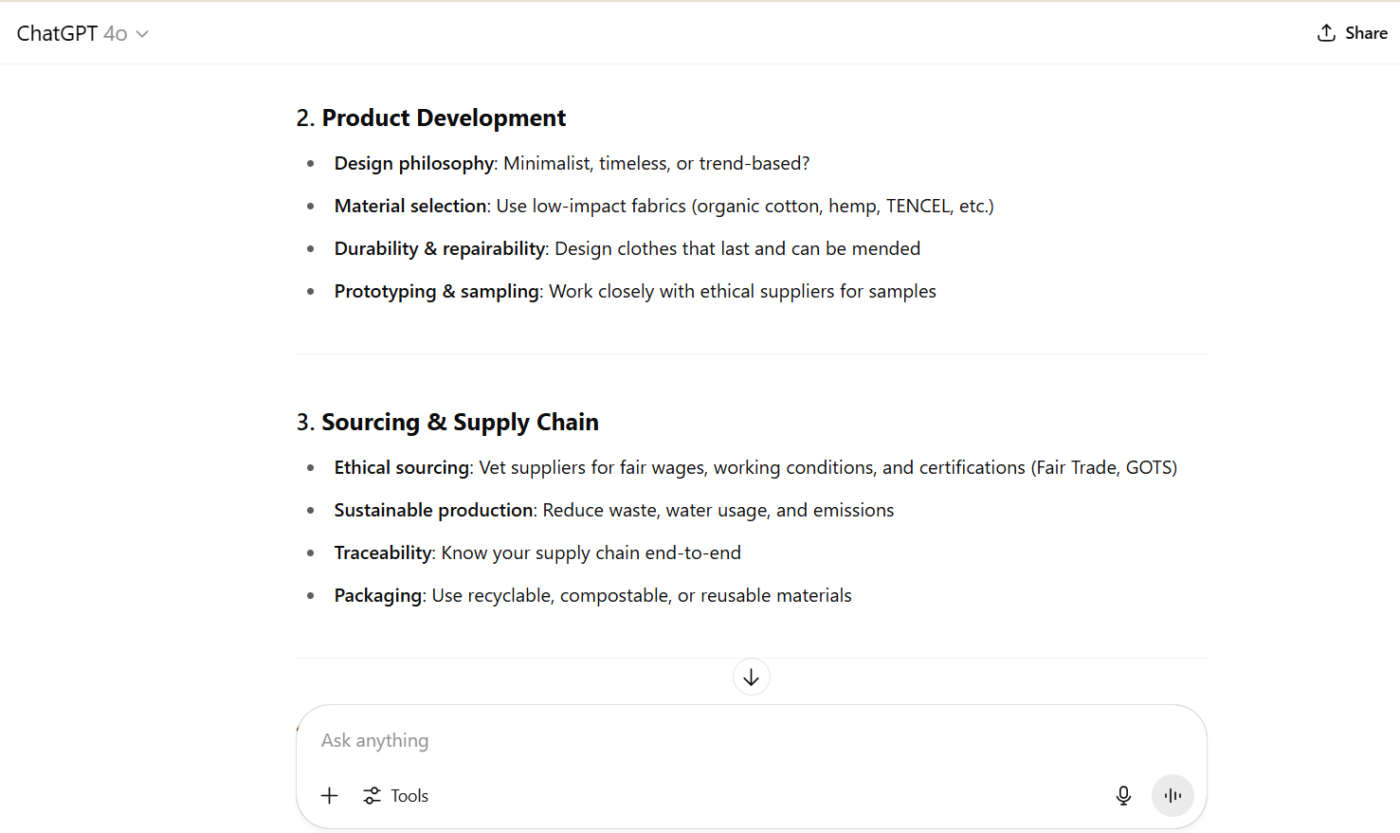The image size is (1400, 833).
Task: Click the plus icon to attach a file
Action: click(329, 795)
